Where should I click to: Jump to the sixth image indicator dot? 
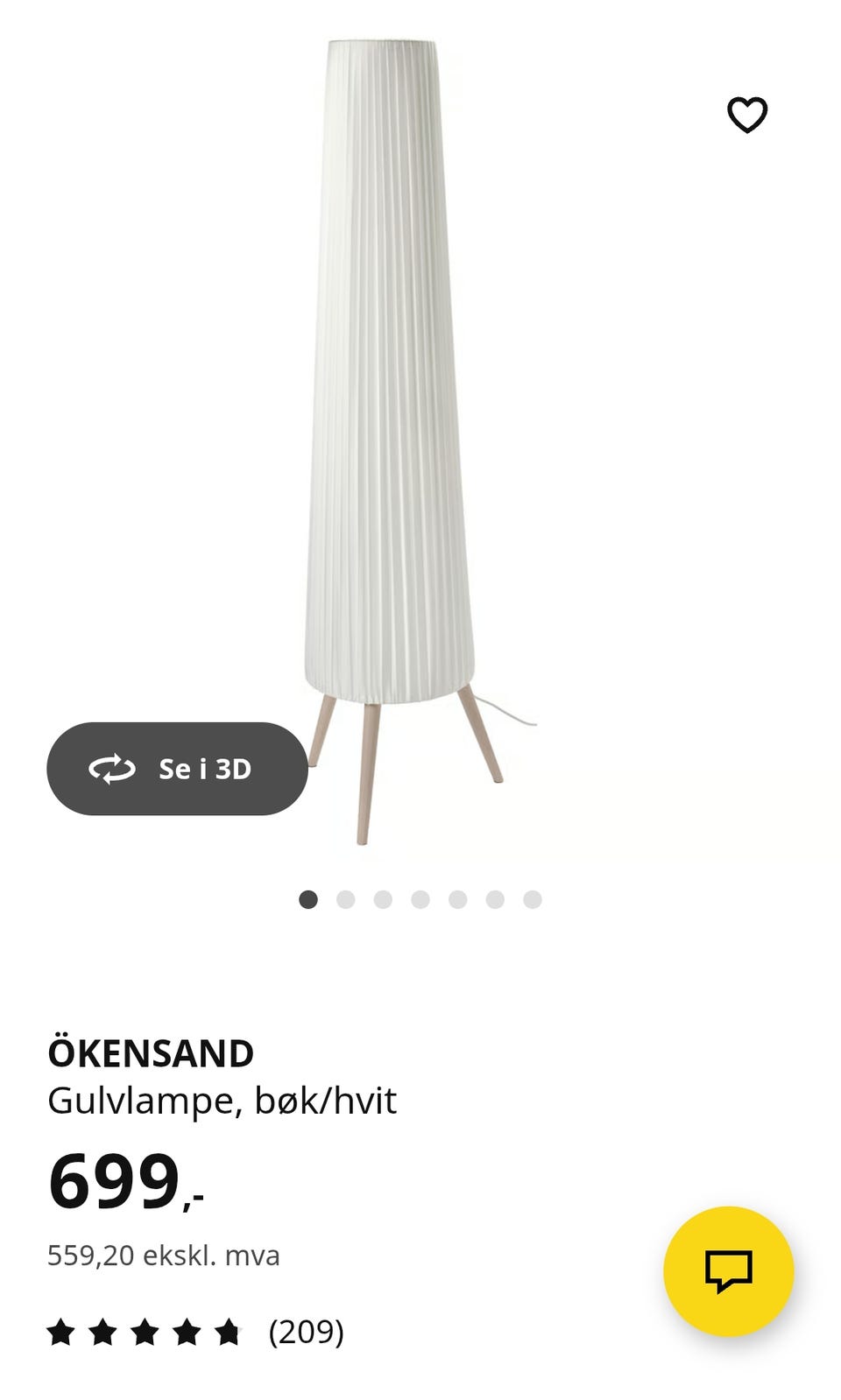pos(495,899)
